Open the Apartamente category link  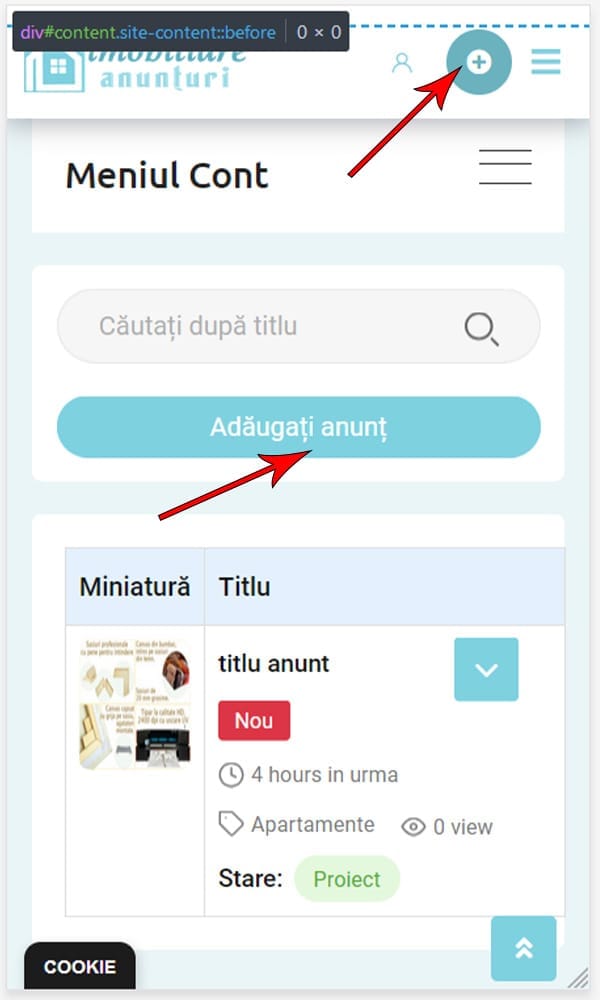click(x=312, y=825)
